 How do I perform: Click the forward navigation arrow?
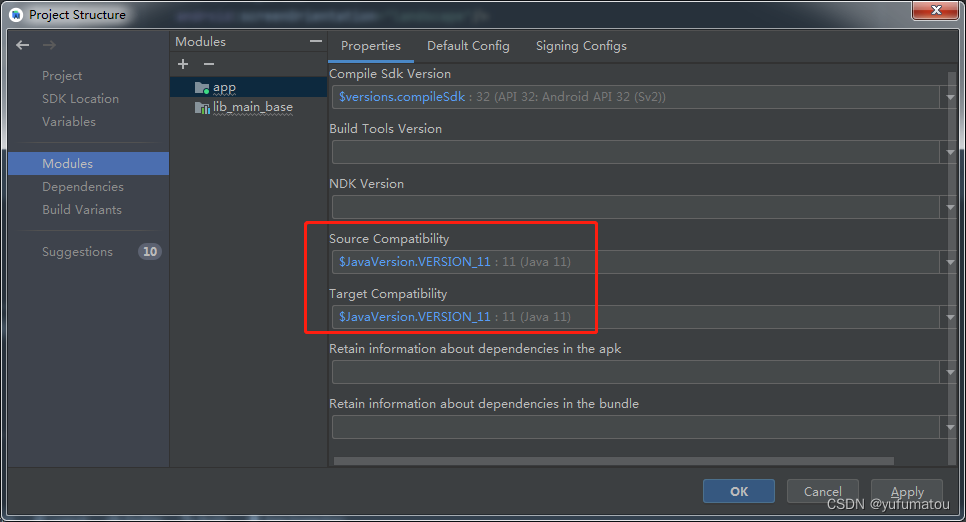click(x=49, y=45)
